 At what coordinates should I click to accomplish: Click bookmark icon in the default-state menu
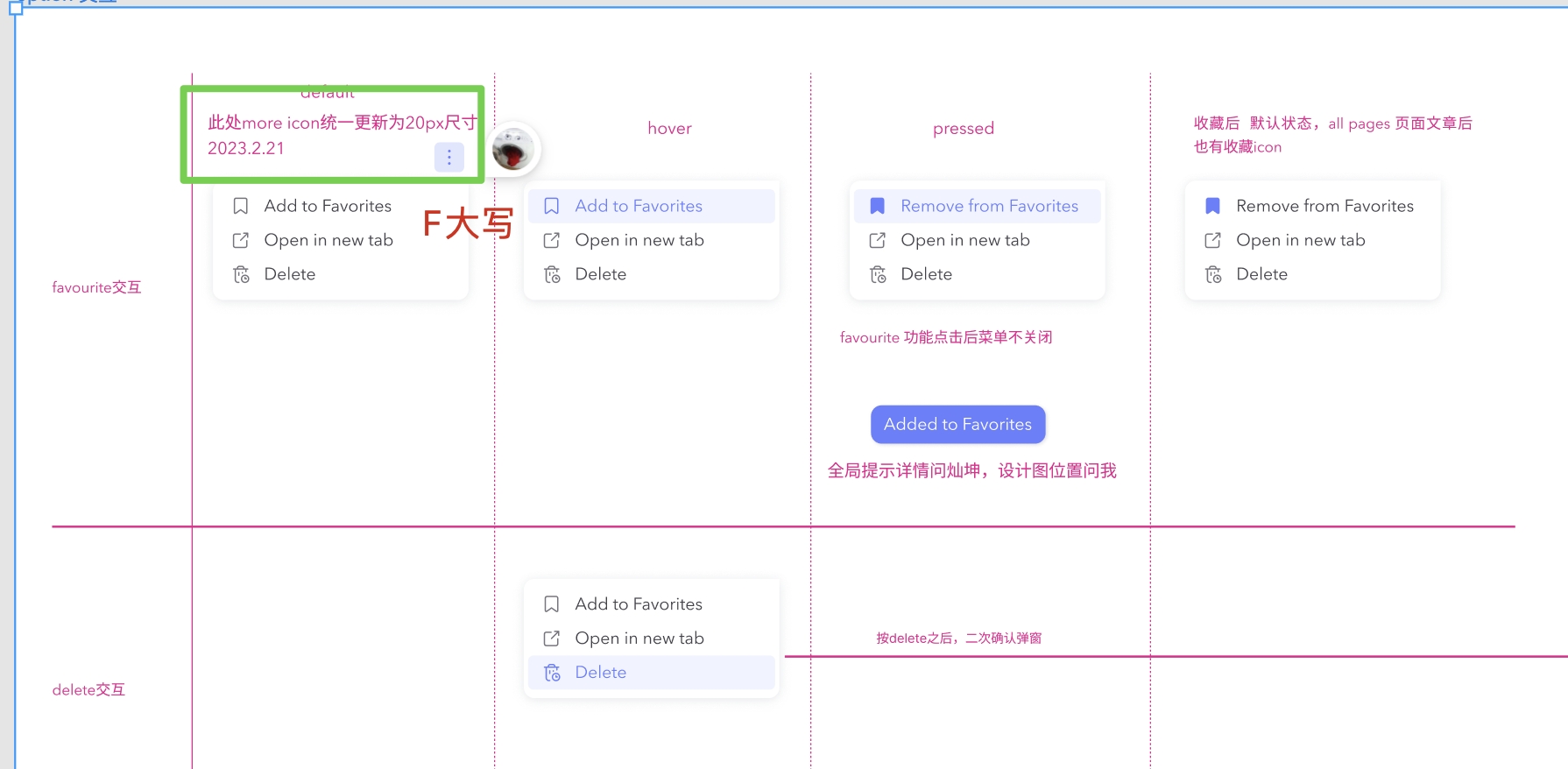click(x=241, y=206)
